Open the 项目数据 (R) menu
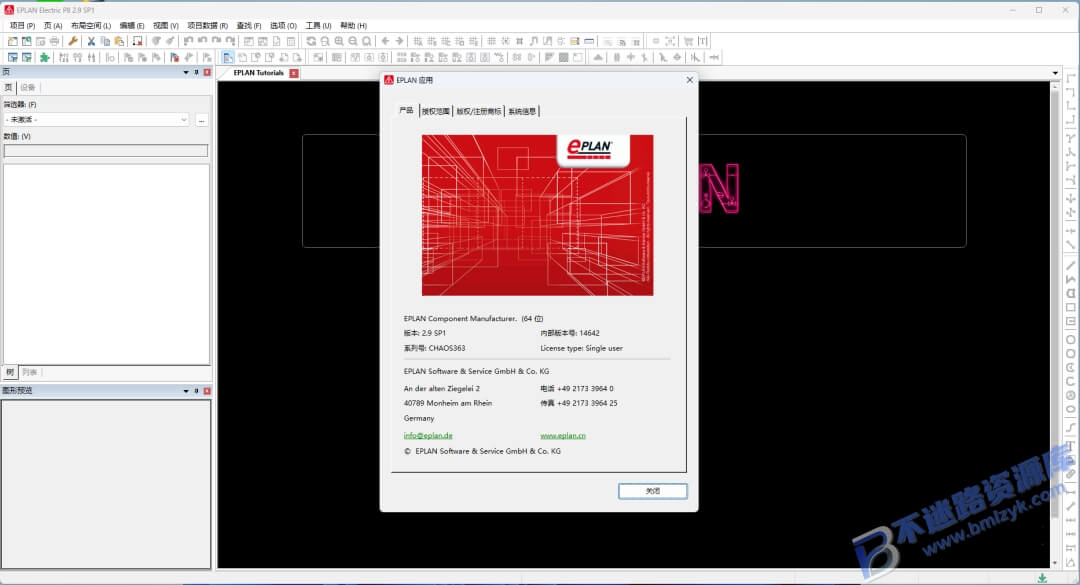The width and height of the screenshot is (1080, 585). coord(207,25)
